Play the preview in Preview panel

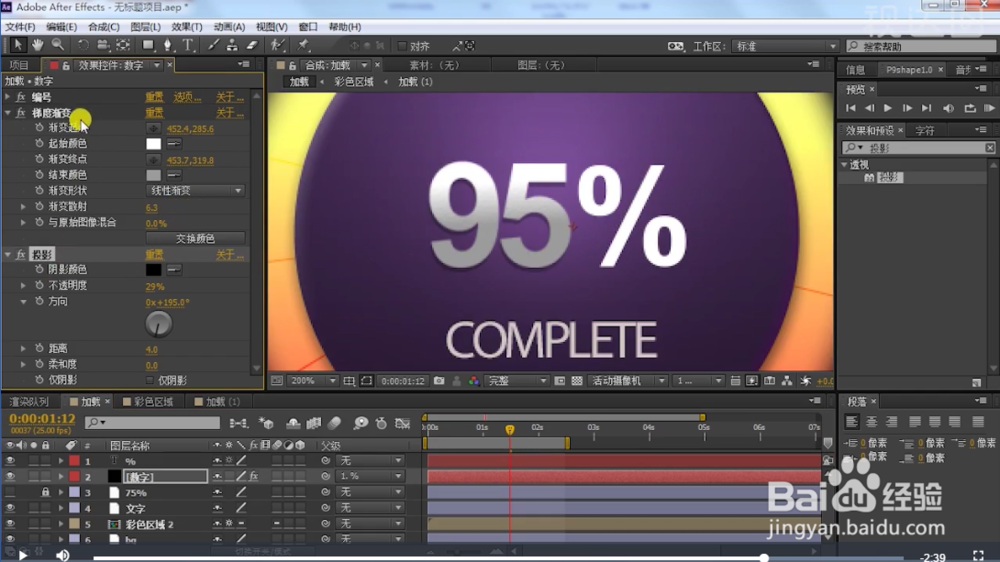[887, 108]
